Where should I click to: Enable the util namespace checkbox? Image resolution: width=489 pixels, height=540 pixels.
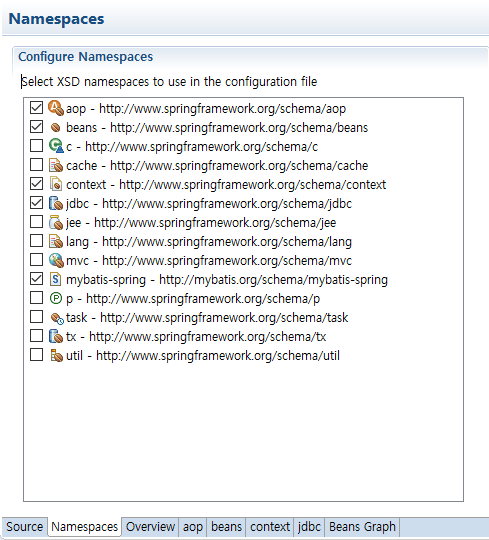click(x=37, y=355)
